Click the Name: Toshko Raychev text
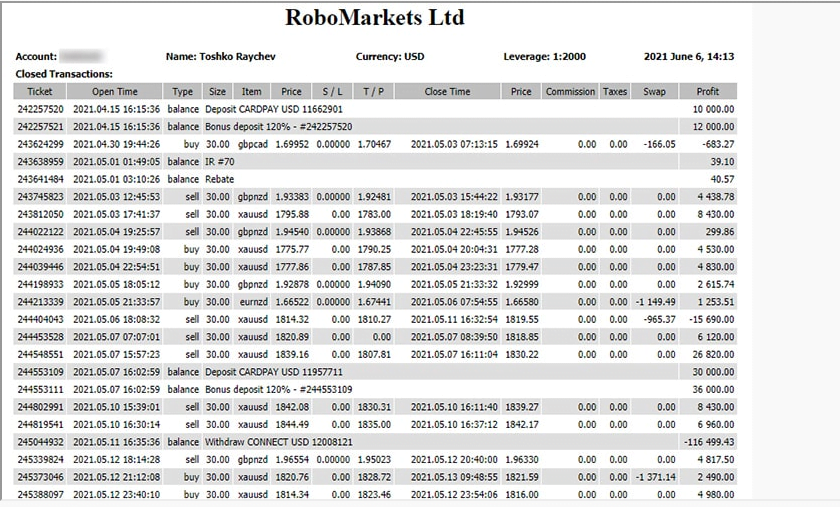This screenshot has height=507, width=840. 216,57
